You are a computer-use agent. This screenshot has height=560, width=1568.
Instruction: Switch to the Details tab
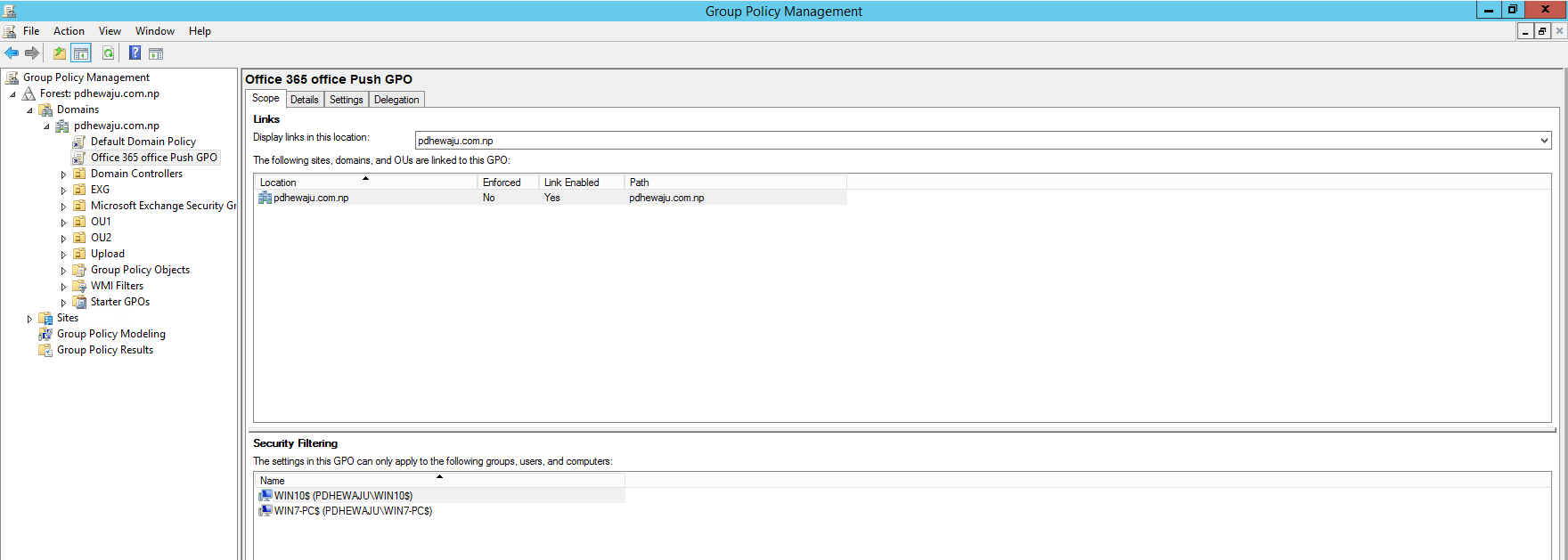pos(305,100)
